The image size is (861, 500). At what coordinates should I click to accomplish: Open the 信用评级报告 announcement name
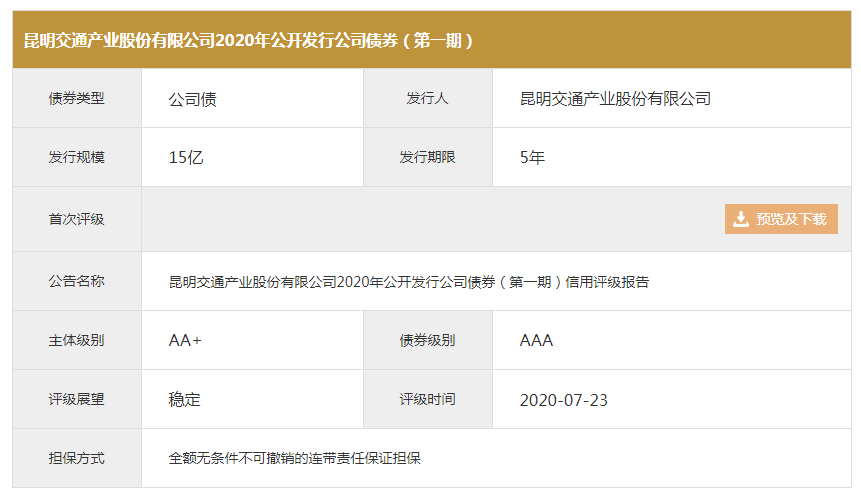coord(409,282)
